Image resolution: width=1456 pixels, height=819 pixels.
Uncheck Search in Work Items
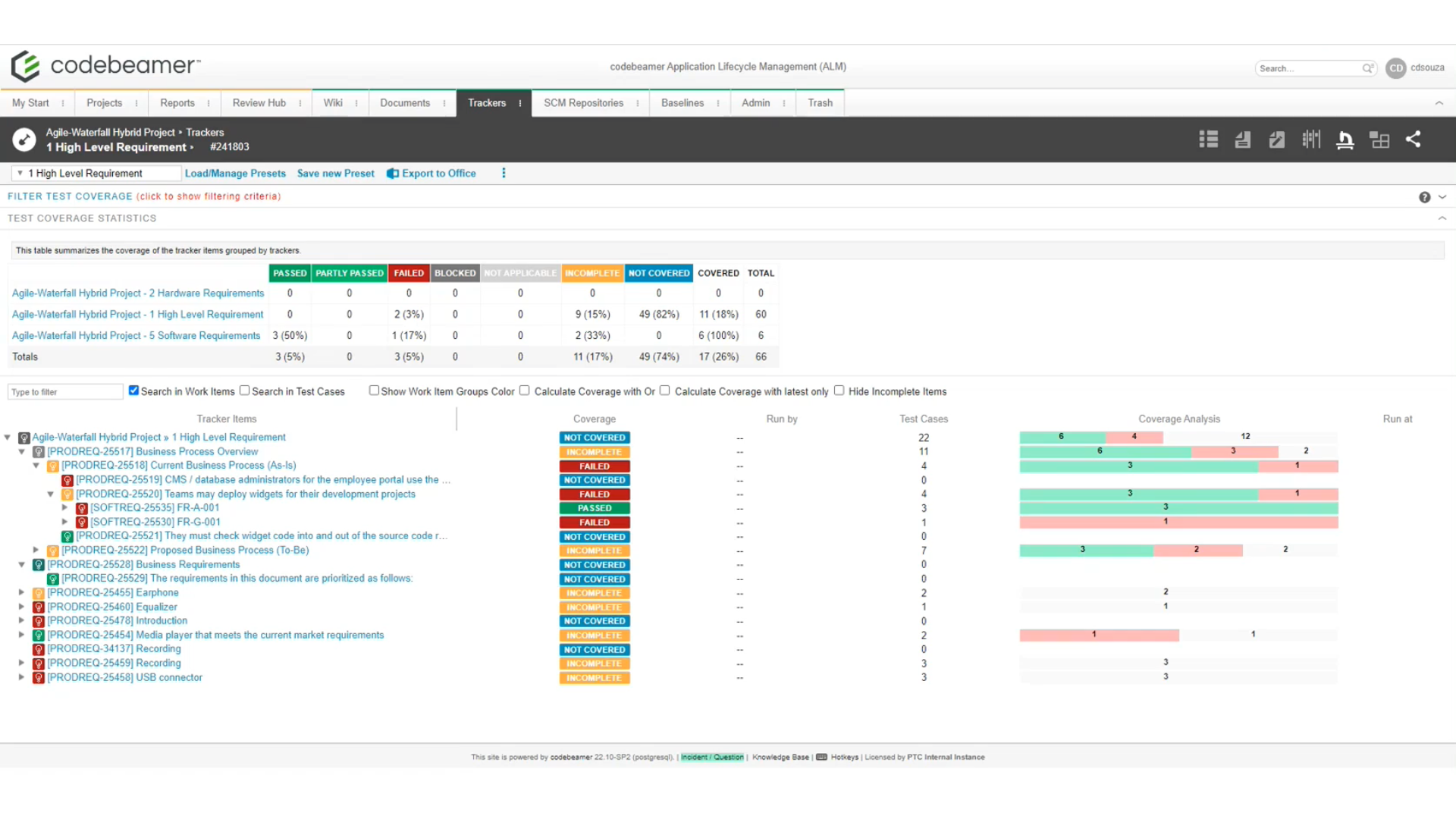click(133, 391)
